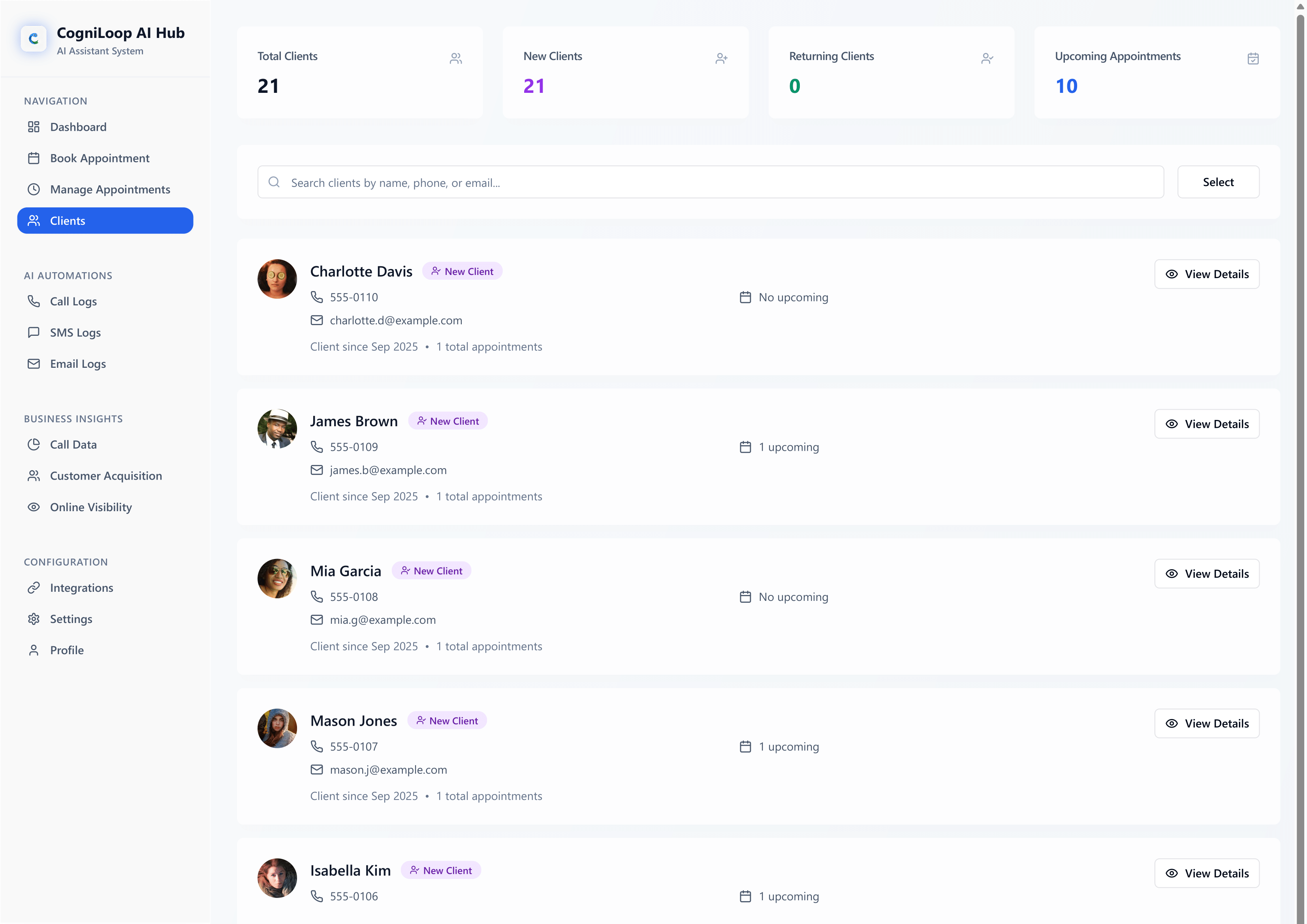1307x924 pixels.
Task: Go to Email Logs
Action: click(x=77, y=364)
